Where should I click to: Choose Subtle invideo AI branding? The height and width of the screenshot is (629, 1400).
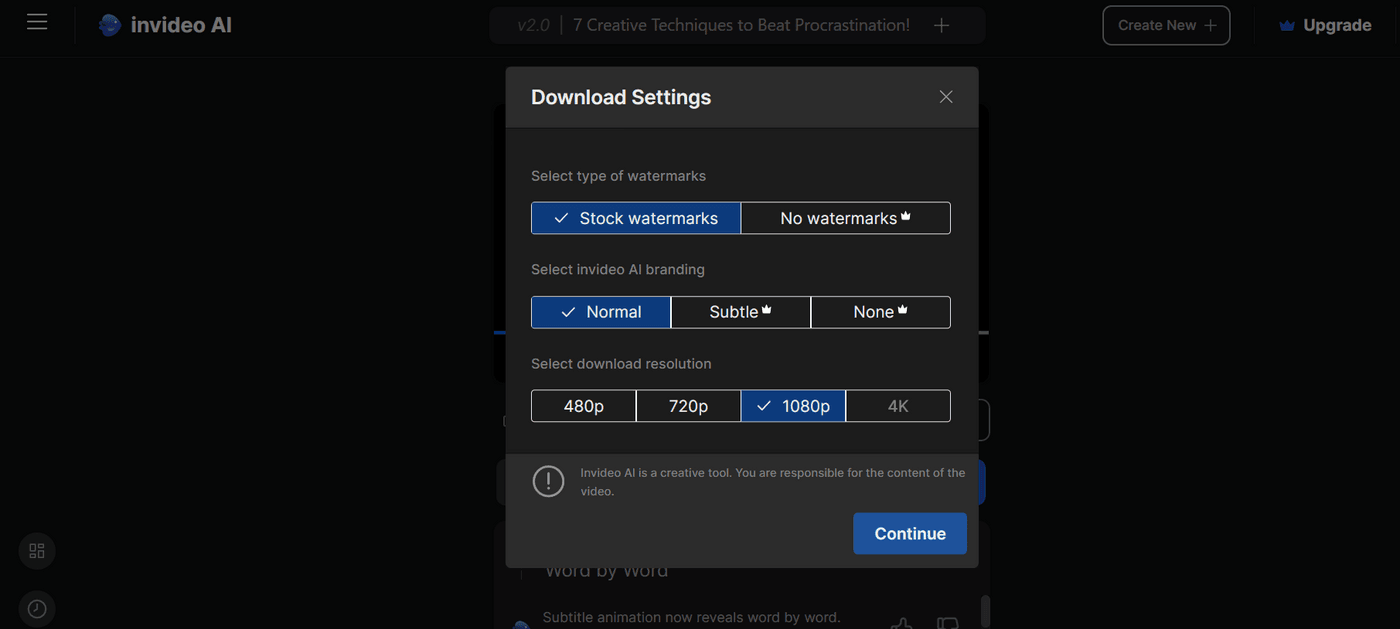(x=740, y=311)
